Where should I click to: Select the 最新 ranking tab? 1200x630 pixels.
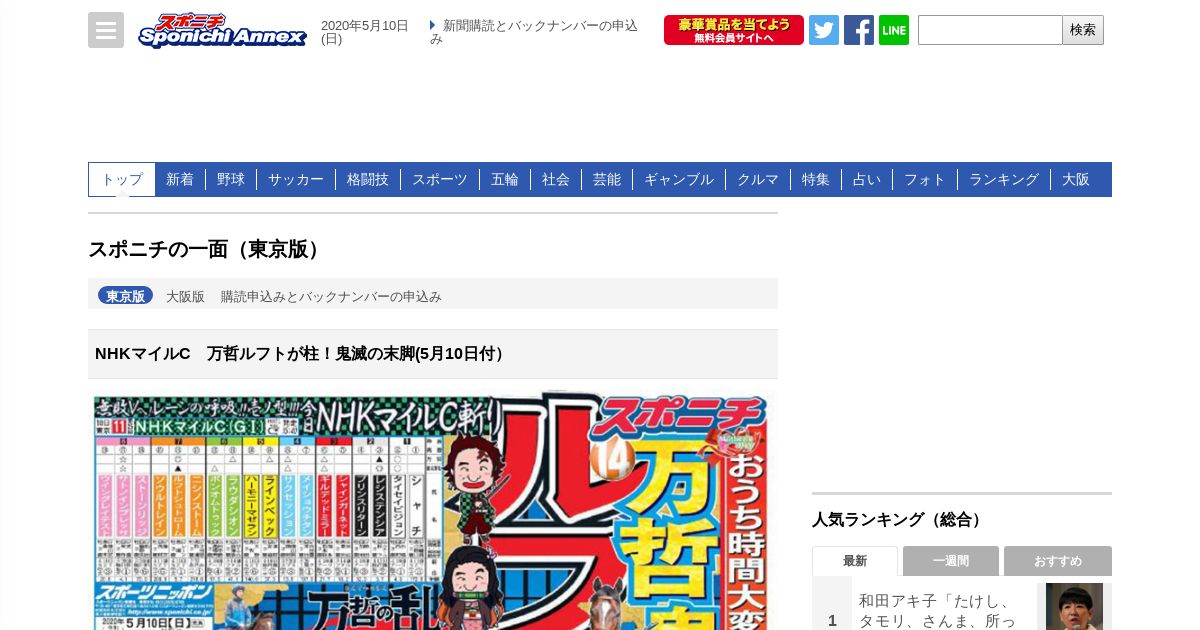[855, 561]
